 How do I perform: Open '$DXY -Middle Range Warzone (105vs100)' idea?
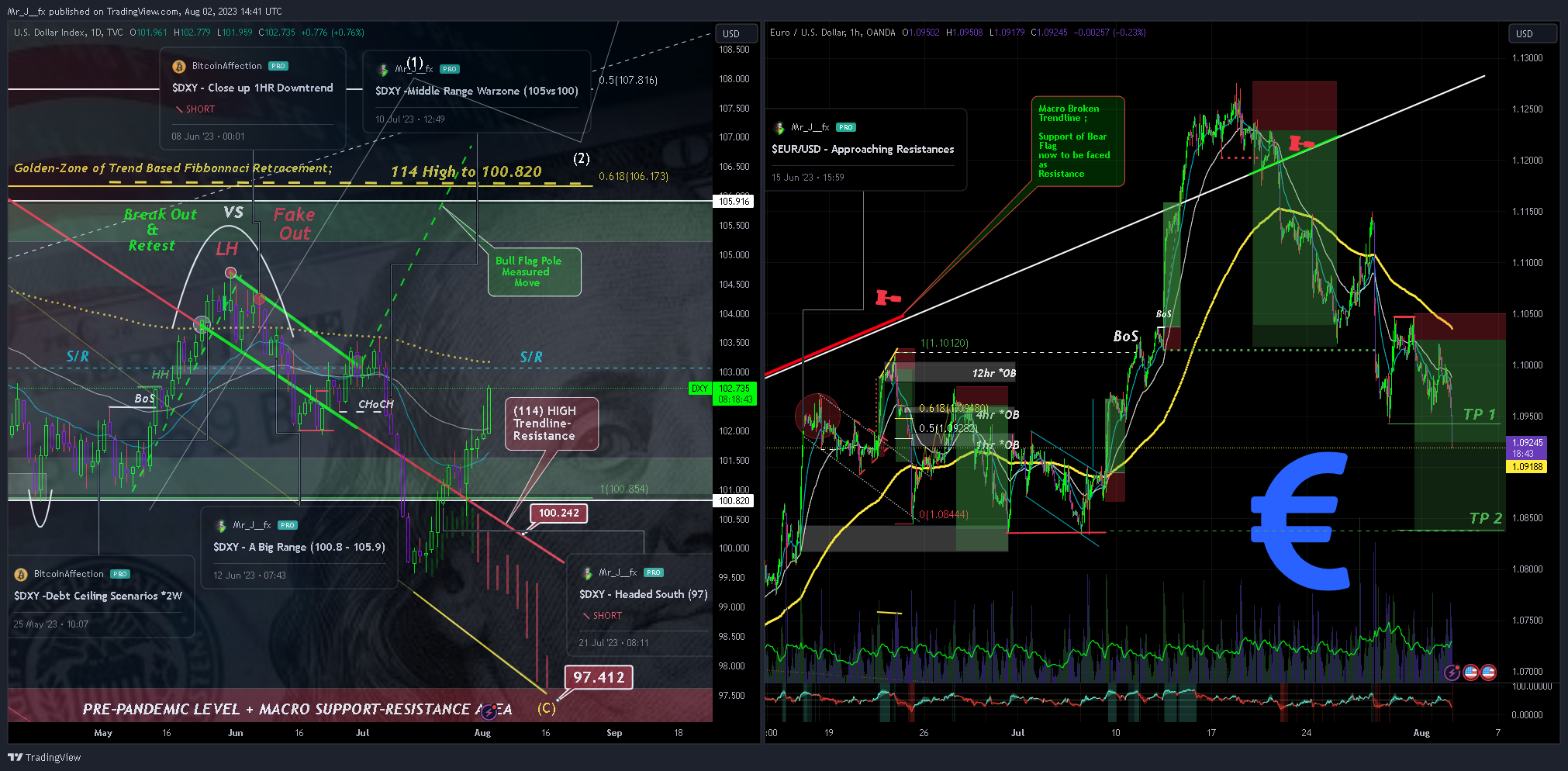point(477,91)
